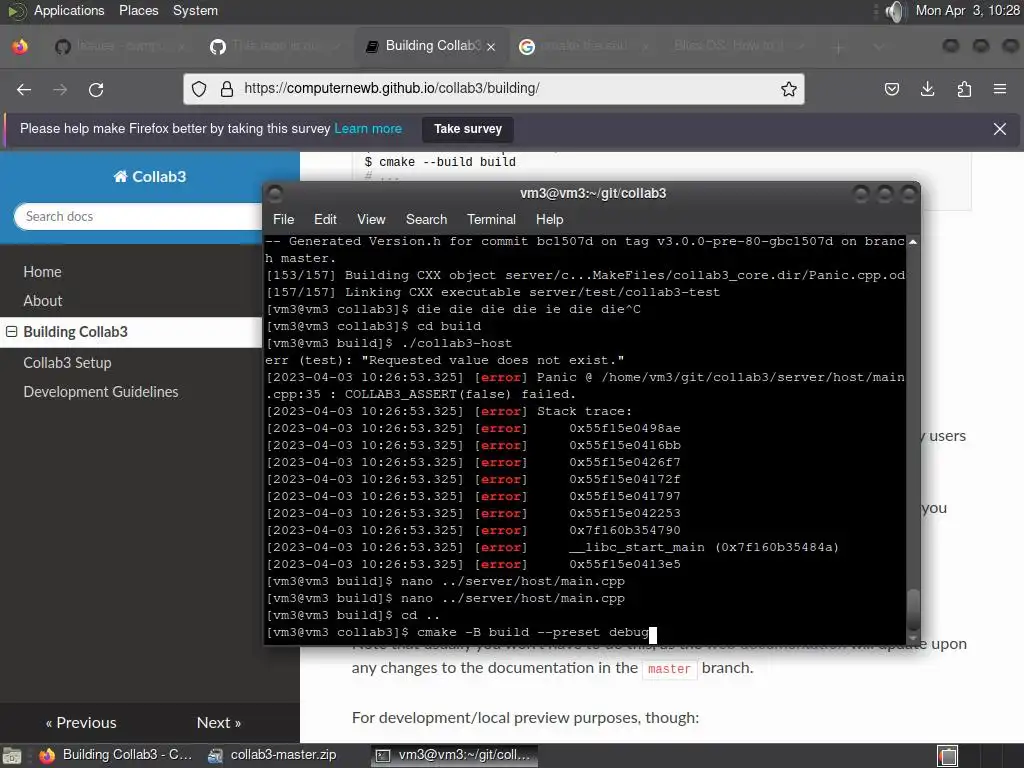
Task: Open the terminal File menu
Action: click(283, 219)
